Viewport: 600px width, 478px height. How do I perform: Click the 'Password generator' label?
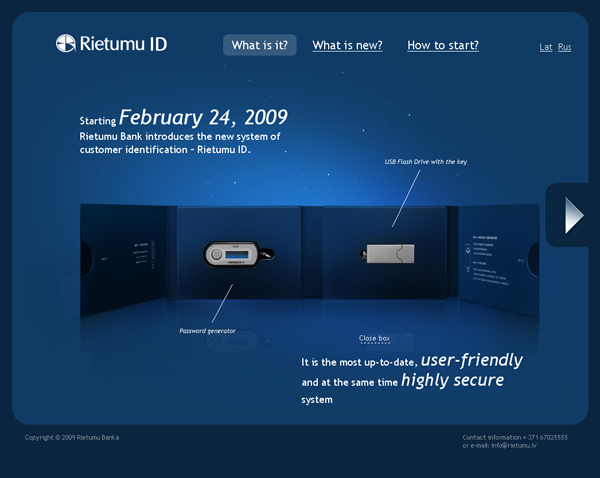click(207, 331)
